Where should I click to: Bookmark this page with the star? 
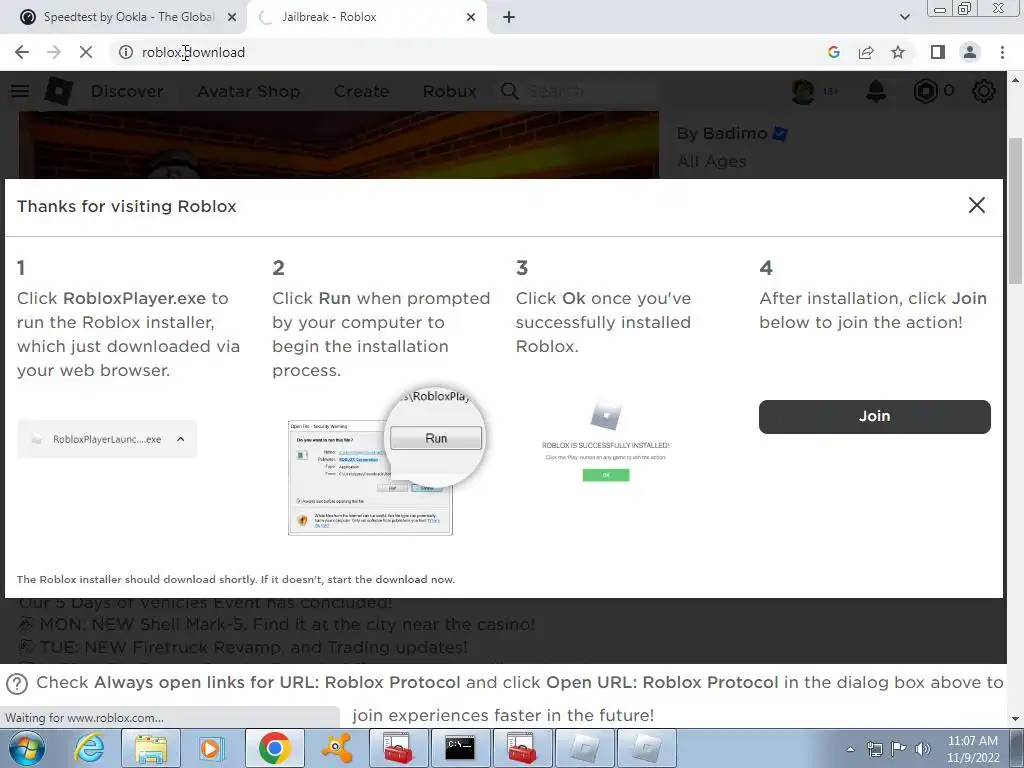coord(898,52)
